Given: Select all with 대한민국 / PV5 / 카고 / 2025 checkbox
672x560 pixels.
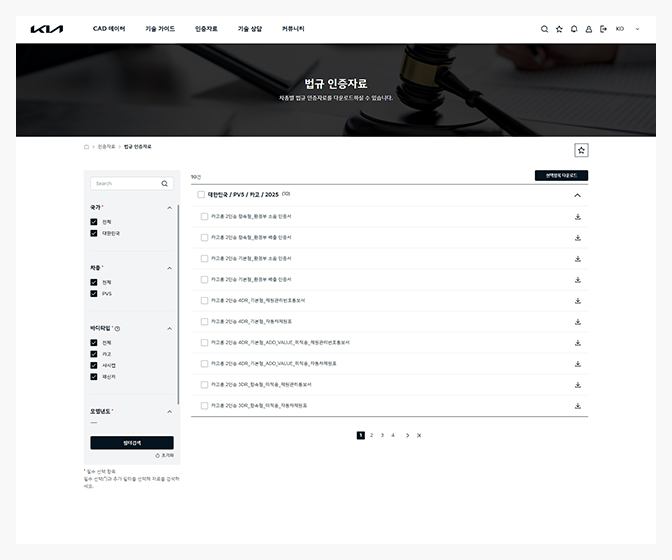Looking at the screenshot, I should click(x=201, y=195).
